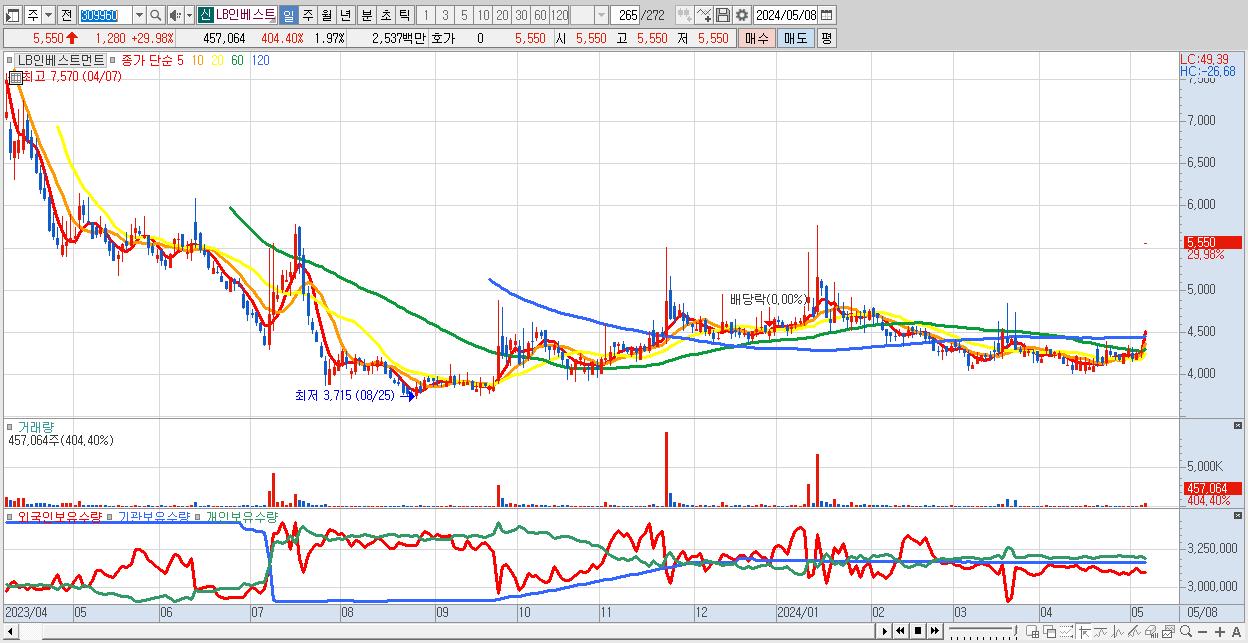Open the 주 dropdown arrow at top left
The width and height of the screenshot is (1248, 643).
[x=48, y=15]
